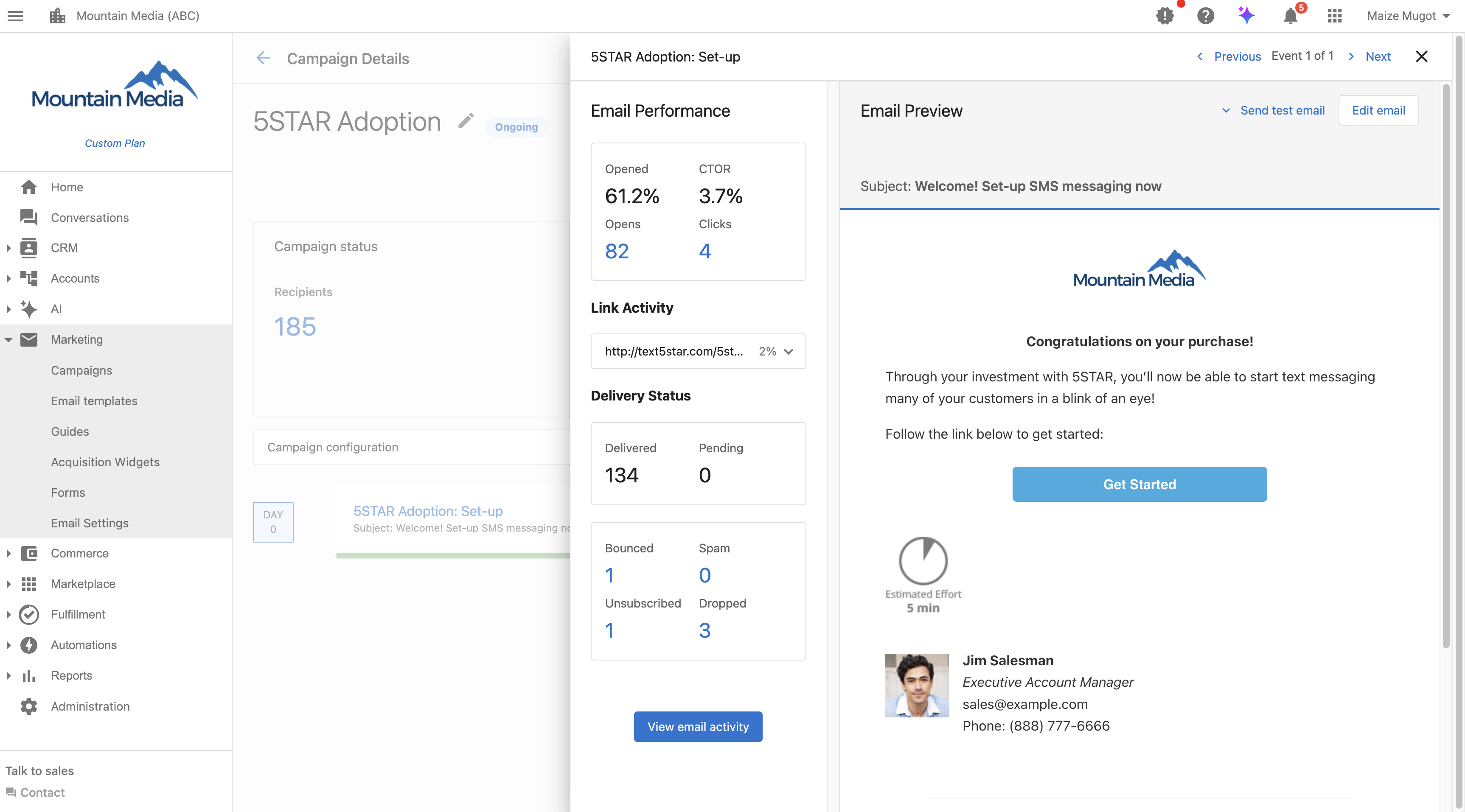The image size is (1465, 812).
Task: Expand the Send test email options chevron
Action: (1226, 110)
